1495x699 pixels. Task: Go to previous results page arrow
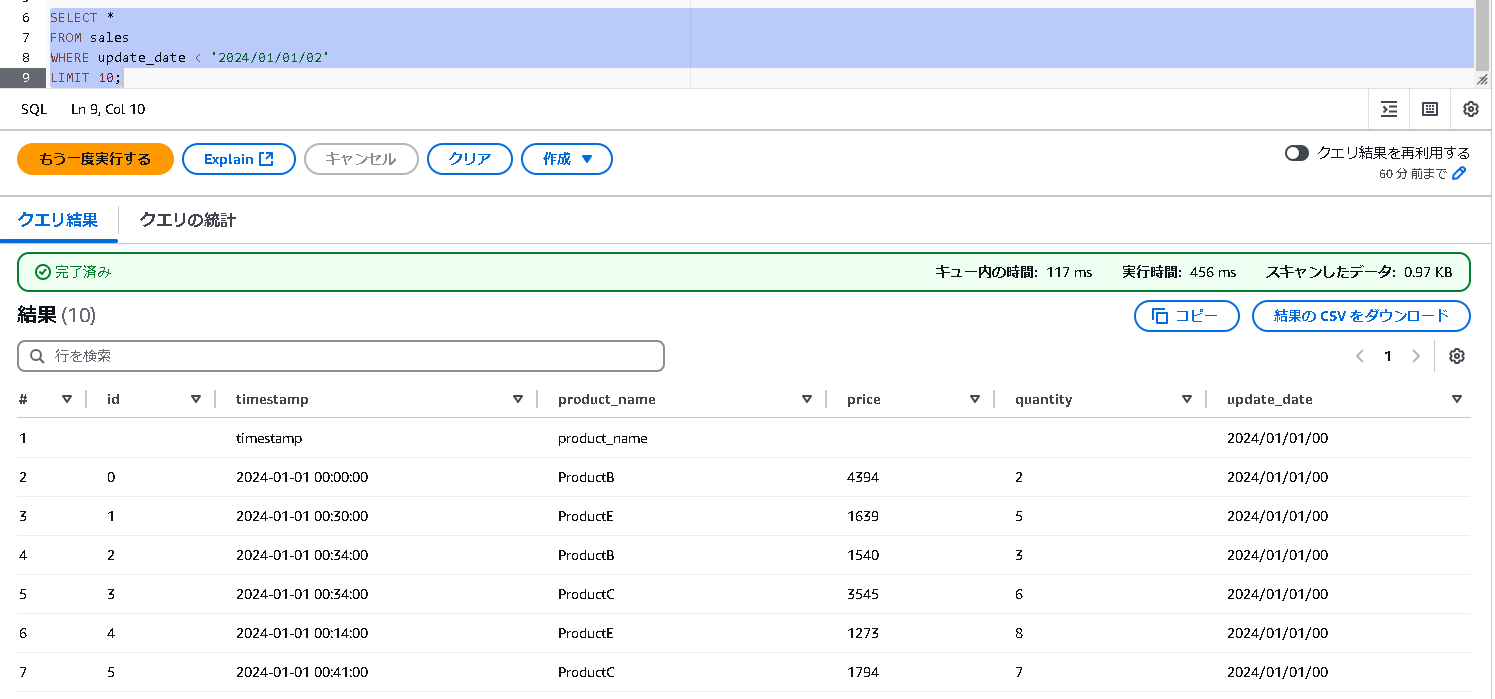tap(1360, 356)
